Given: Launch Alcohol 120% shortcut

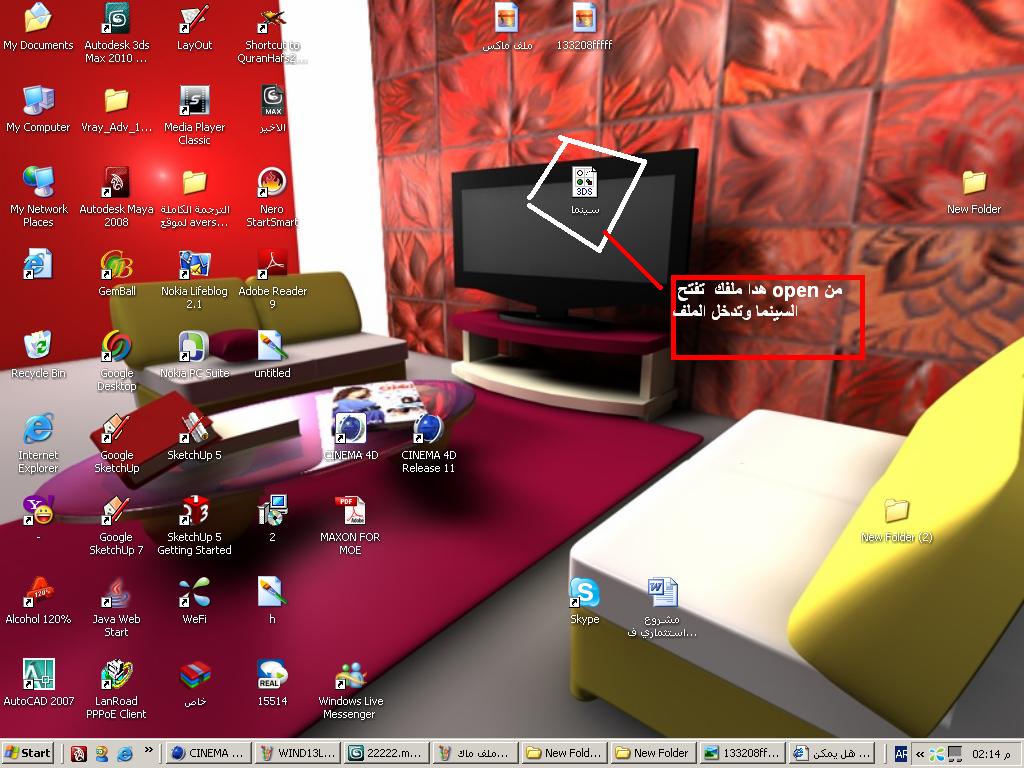Looking at the screenshot, I should (x=38, y=601).
